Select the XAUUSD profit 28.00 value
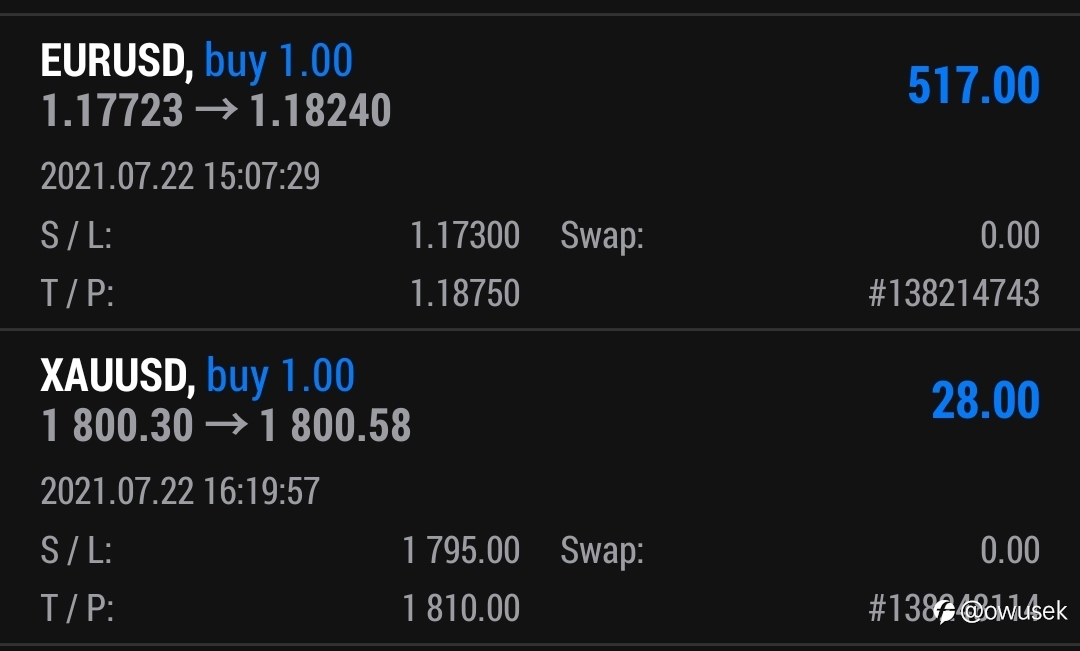 [x=986, y=400]
